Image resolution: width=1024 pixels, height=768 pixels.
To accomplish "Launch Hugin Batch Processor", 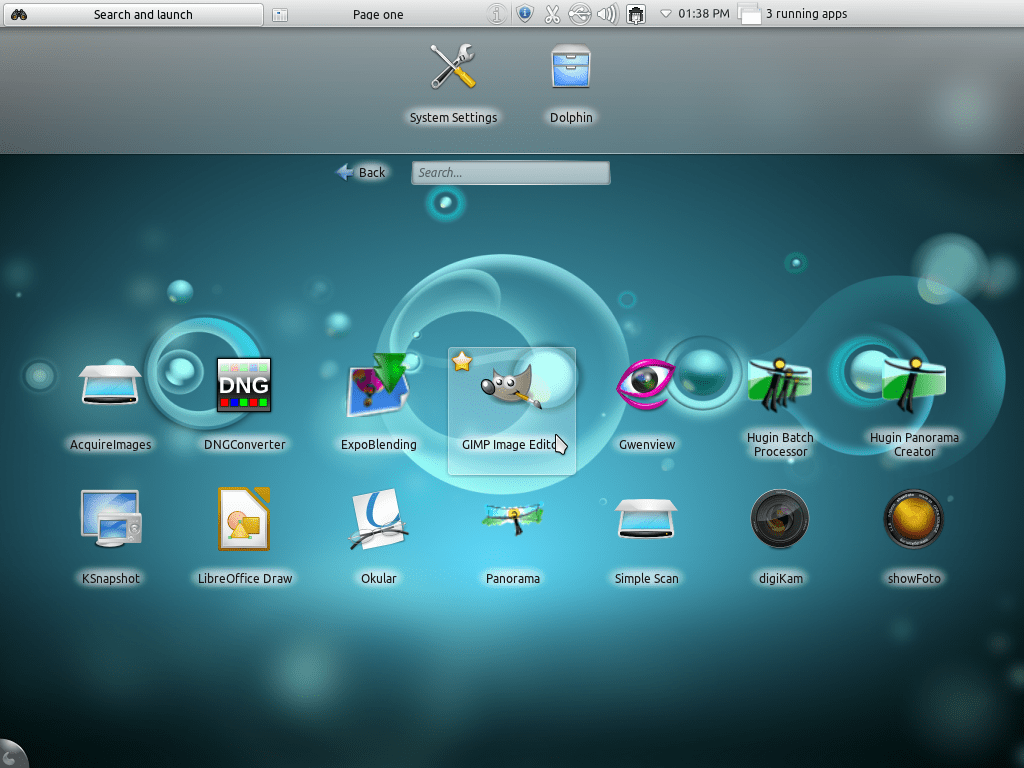I will 780,408.
